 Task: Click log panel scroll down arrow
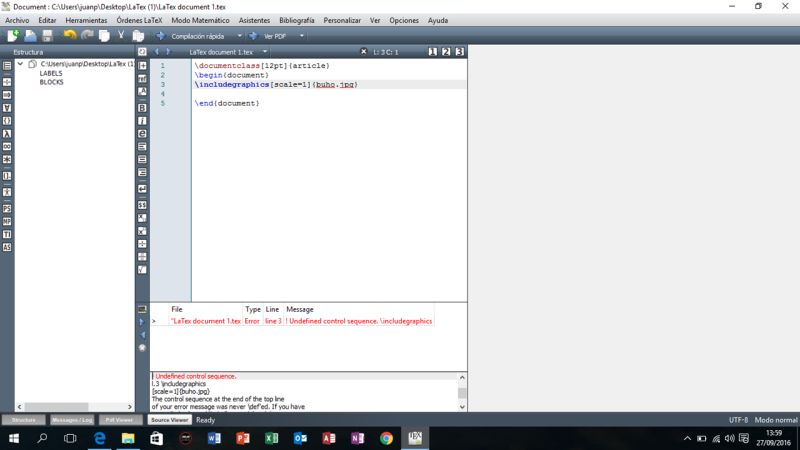coord(462,407)
